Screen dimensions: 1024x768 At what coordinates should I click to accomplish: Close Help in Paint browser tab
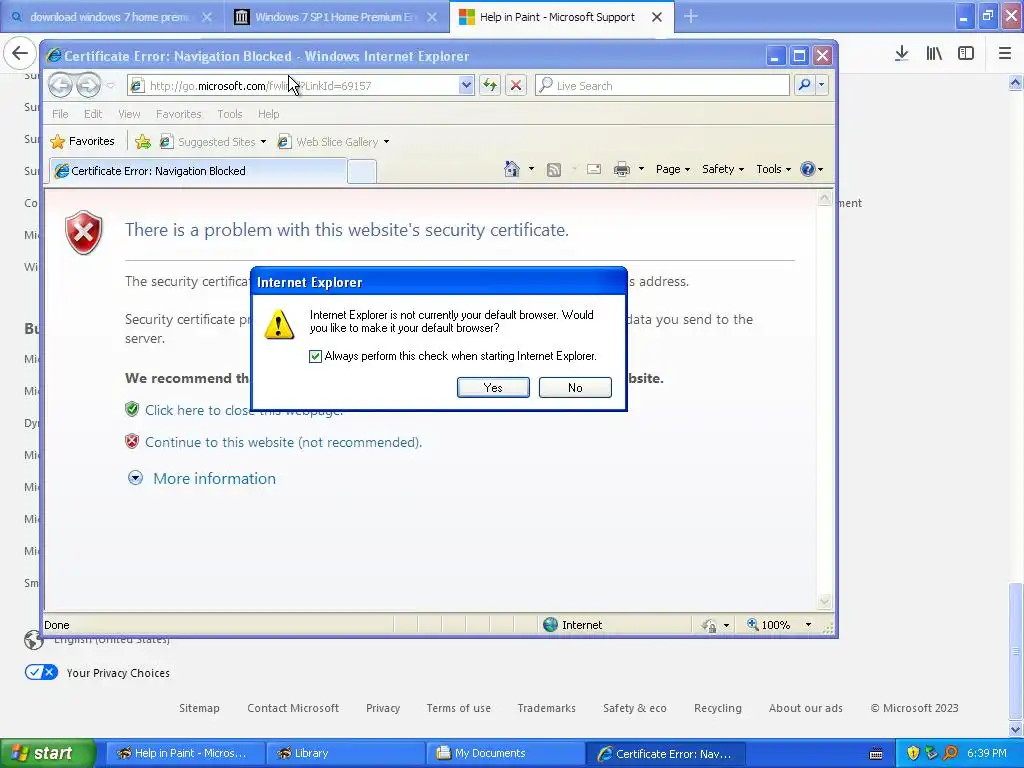point(657,17)
